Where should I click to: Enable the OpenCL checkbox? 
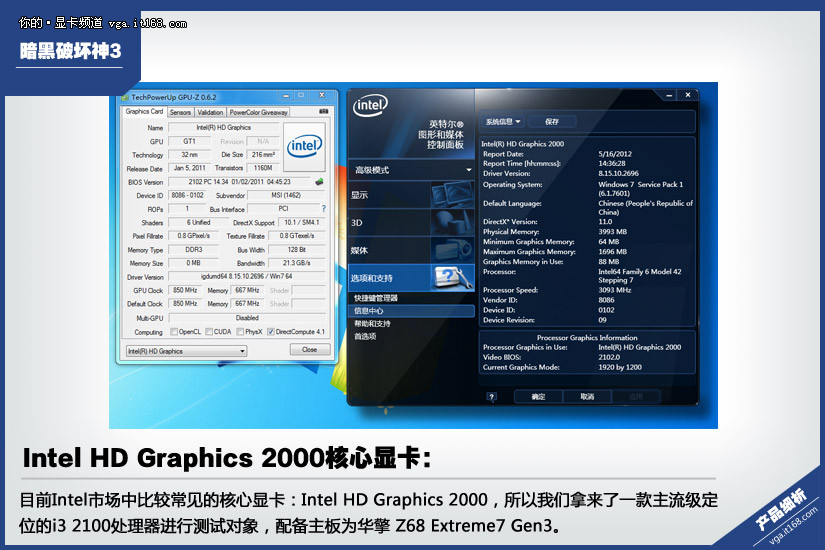(174, 332)
